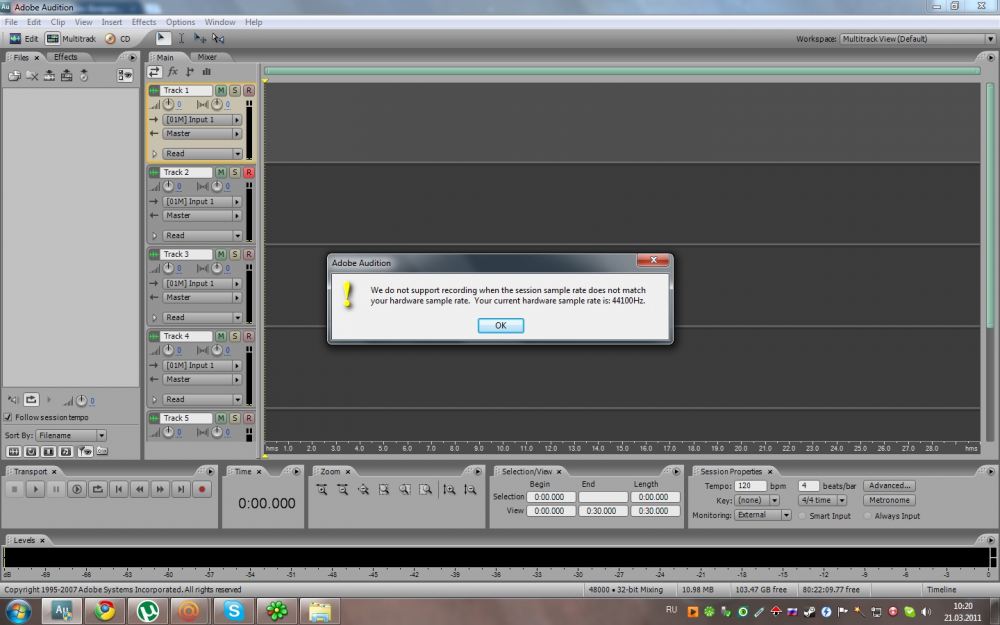
Task: Disarm record on Track 2
Action: tap(249, 172)
